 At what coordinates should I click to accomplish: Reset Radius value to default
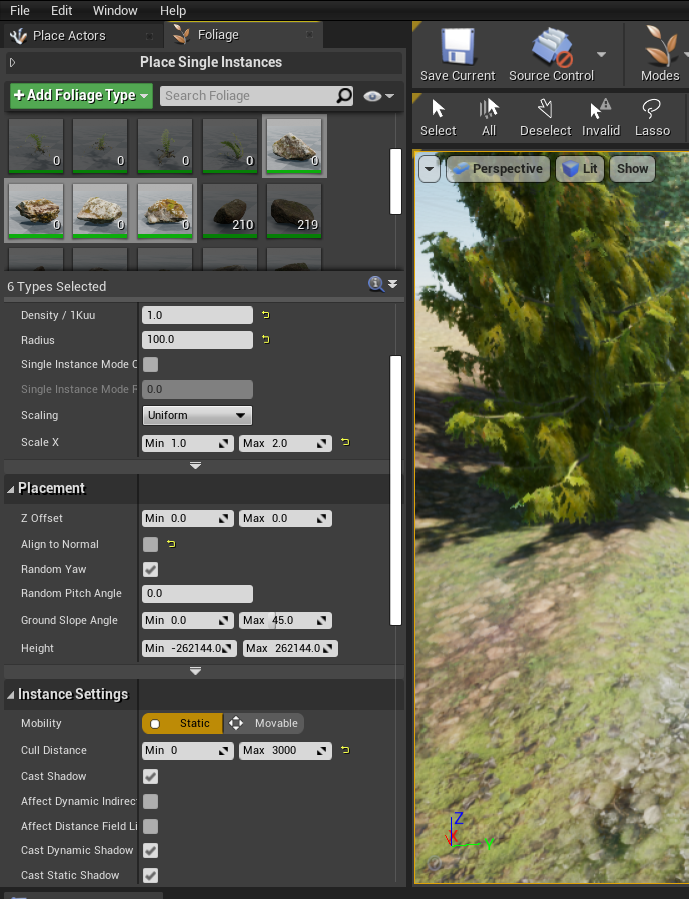coord(265,339)
